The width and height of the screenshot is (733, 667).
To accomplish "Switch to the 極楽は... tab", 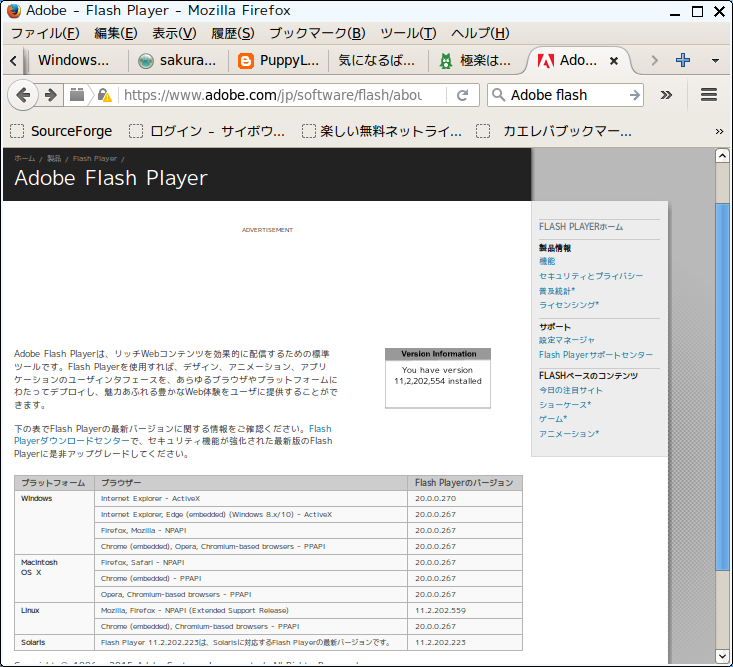I will [477, 60].
